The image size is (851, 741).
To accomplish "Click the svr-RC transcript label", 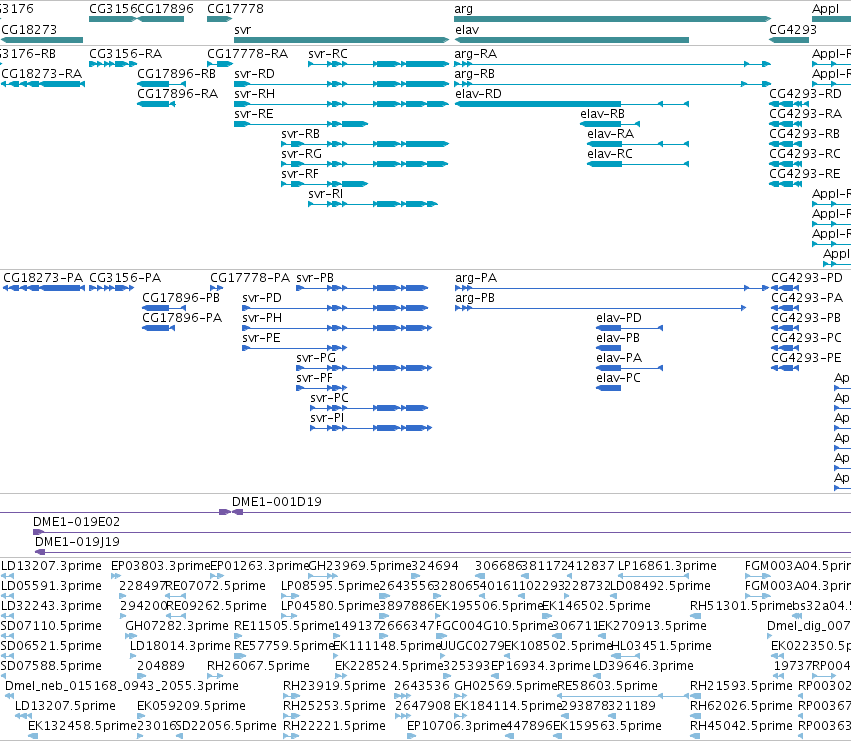I will [x=328, y=54].
